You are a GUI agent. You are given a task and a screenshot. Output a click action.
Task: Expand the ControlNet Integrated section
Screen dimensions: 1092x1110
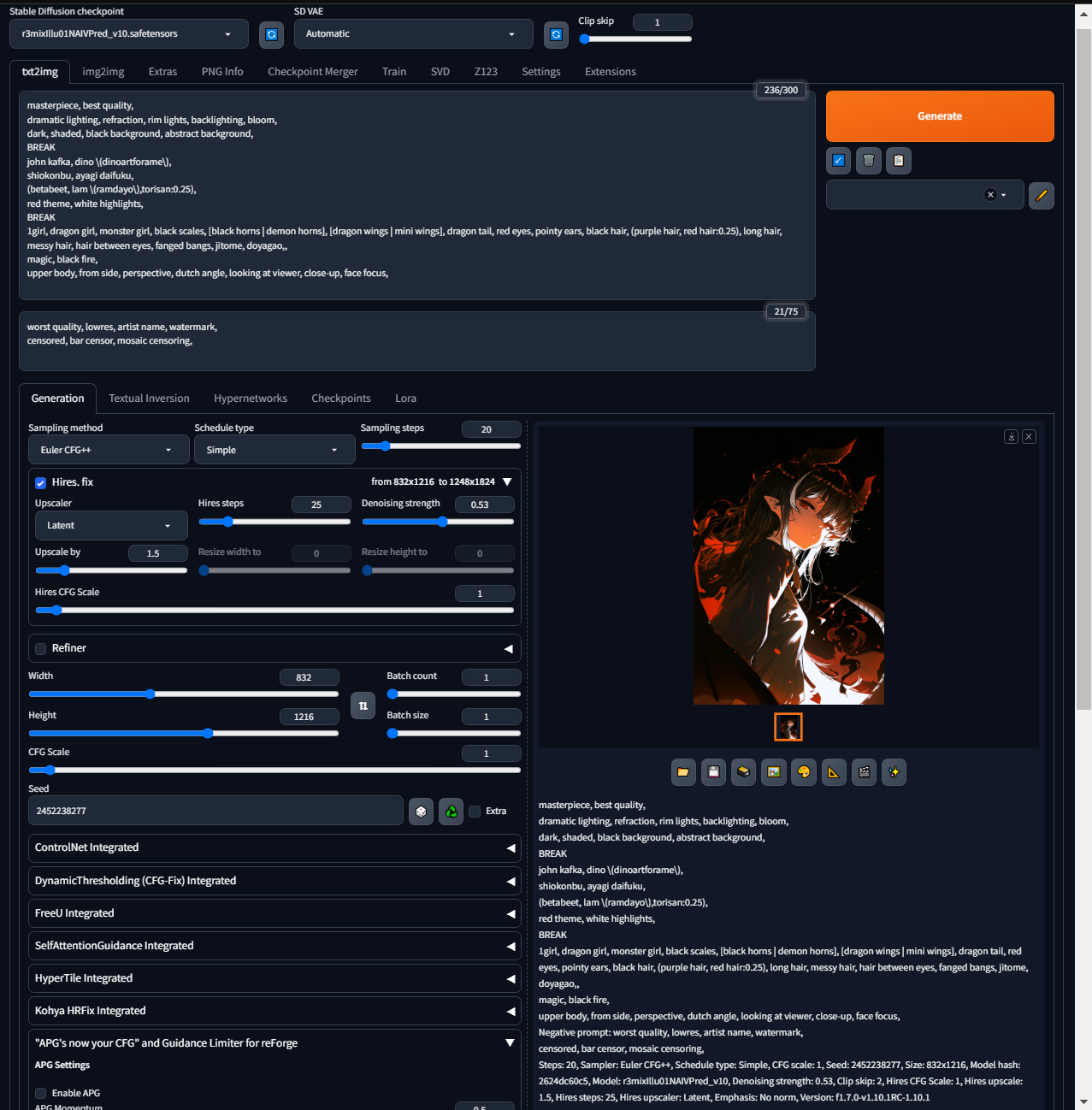tap(274, 847)
